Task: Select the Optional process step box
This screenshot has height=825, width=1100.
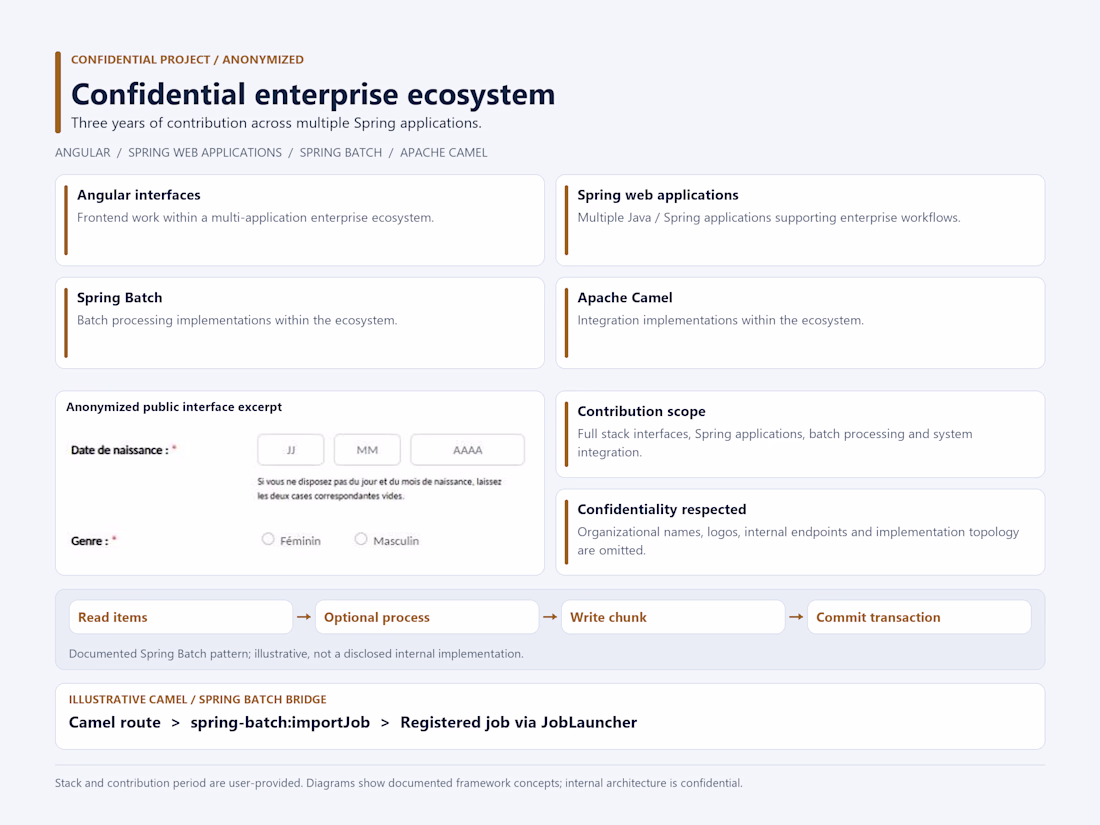Action: [427, 617]
